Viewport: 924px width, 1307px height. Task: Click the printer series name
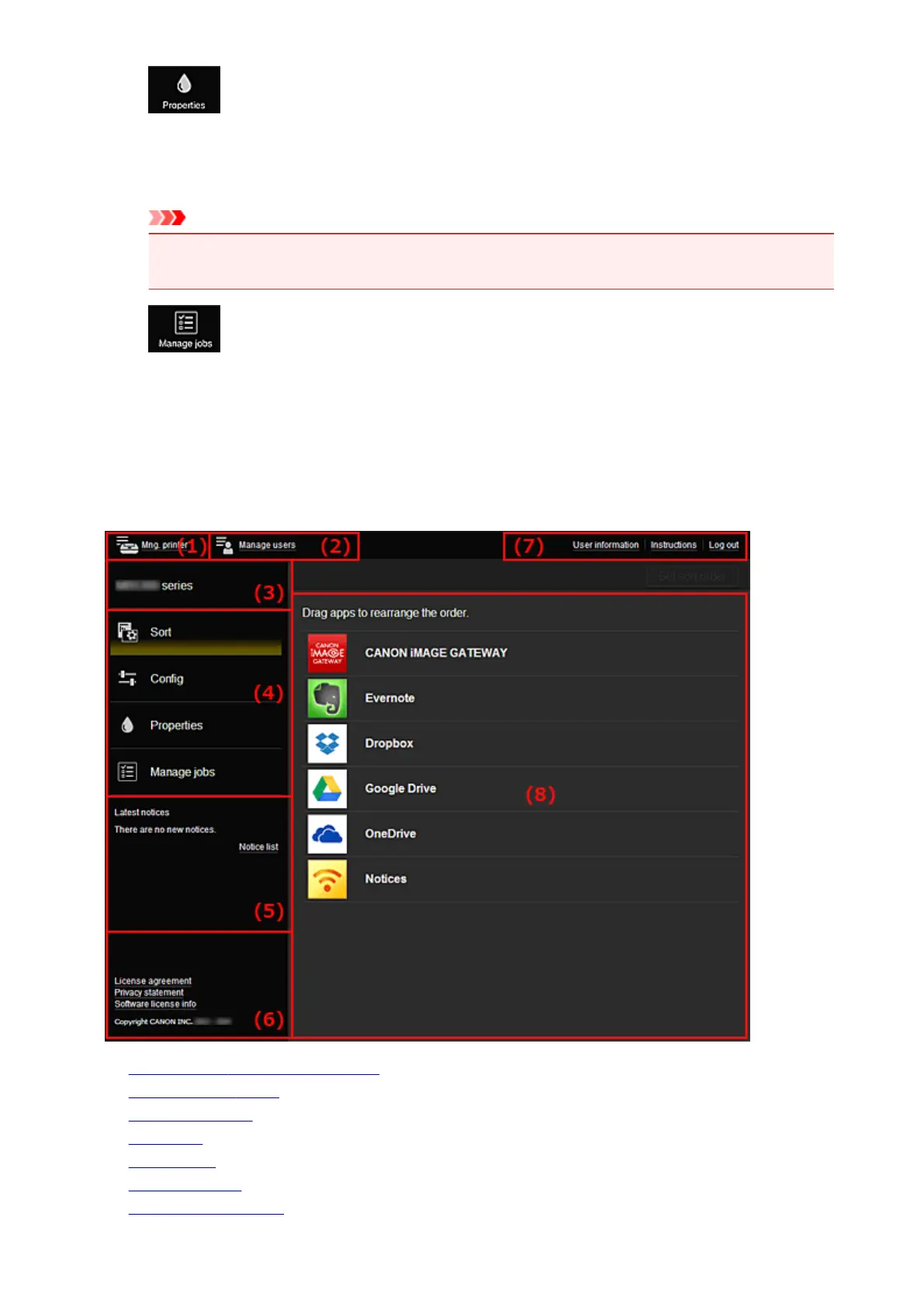coord(154,585)
